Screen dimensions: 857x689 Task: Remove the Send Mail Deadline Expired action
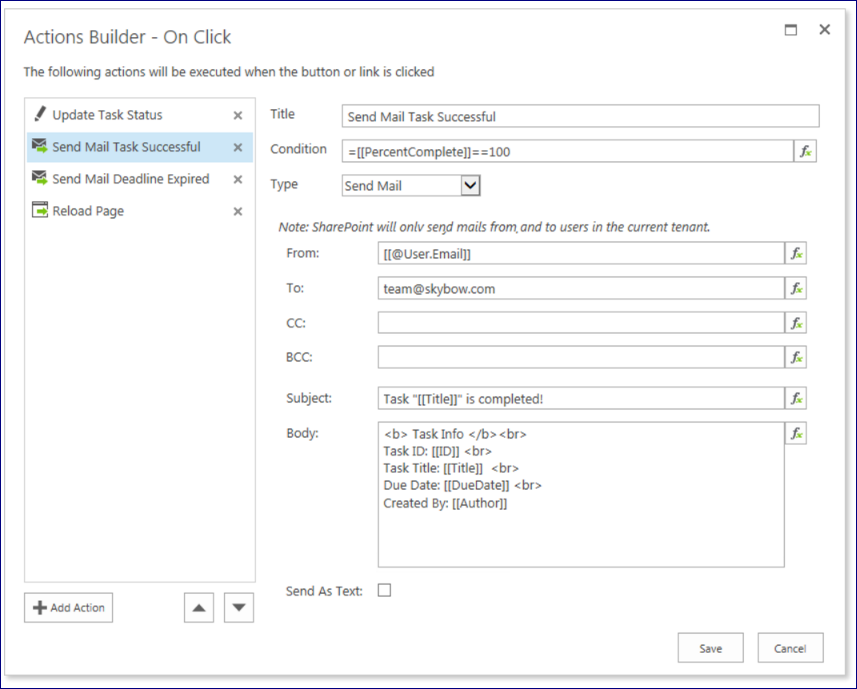click(x=238, y=180)
